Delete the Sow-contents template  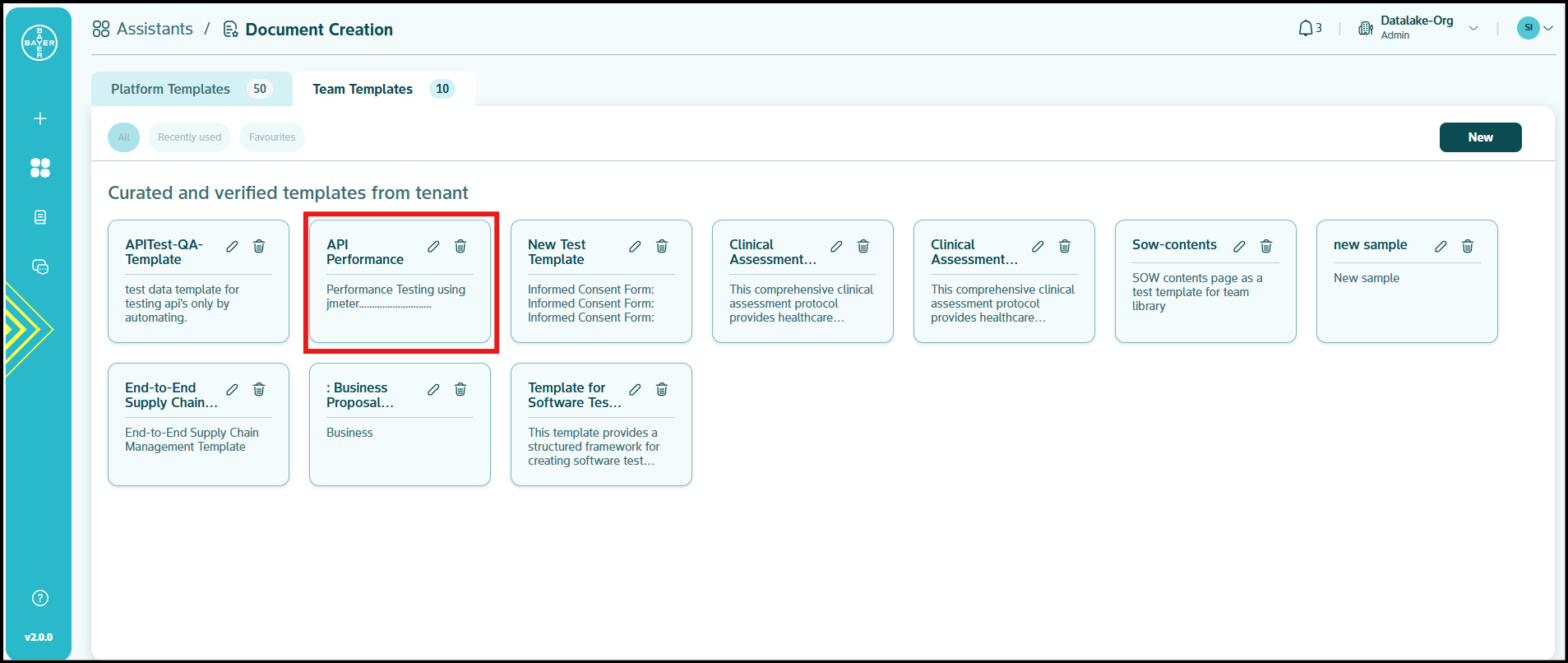pyautogui.click(x=1266, y=247)
